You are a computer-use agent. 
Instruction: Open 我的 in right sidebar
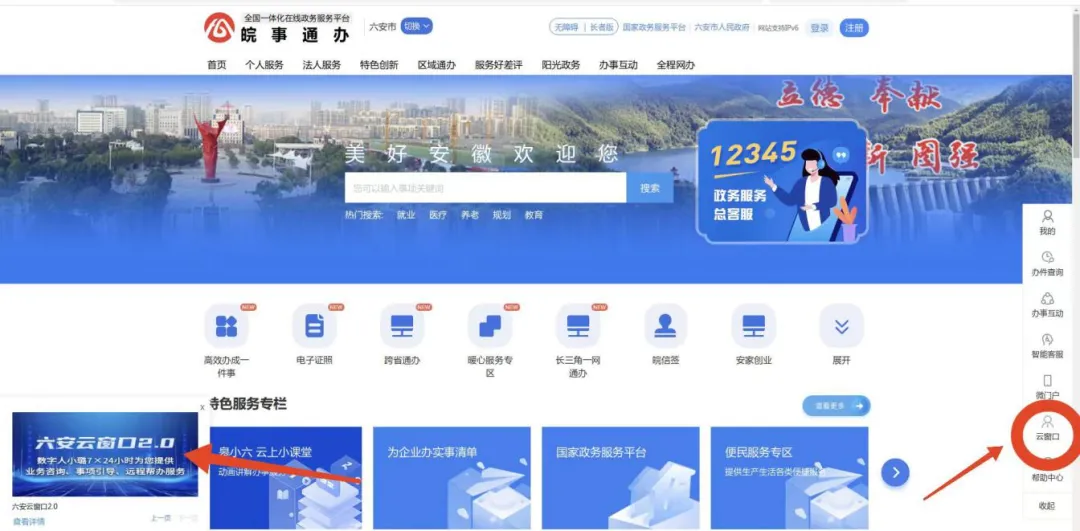[x=1047, y=223]
